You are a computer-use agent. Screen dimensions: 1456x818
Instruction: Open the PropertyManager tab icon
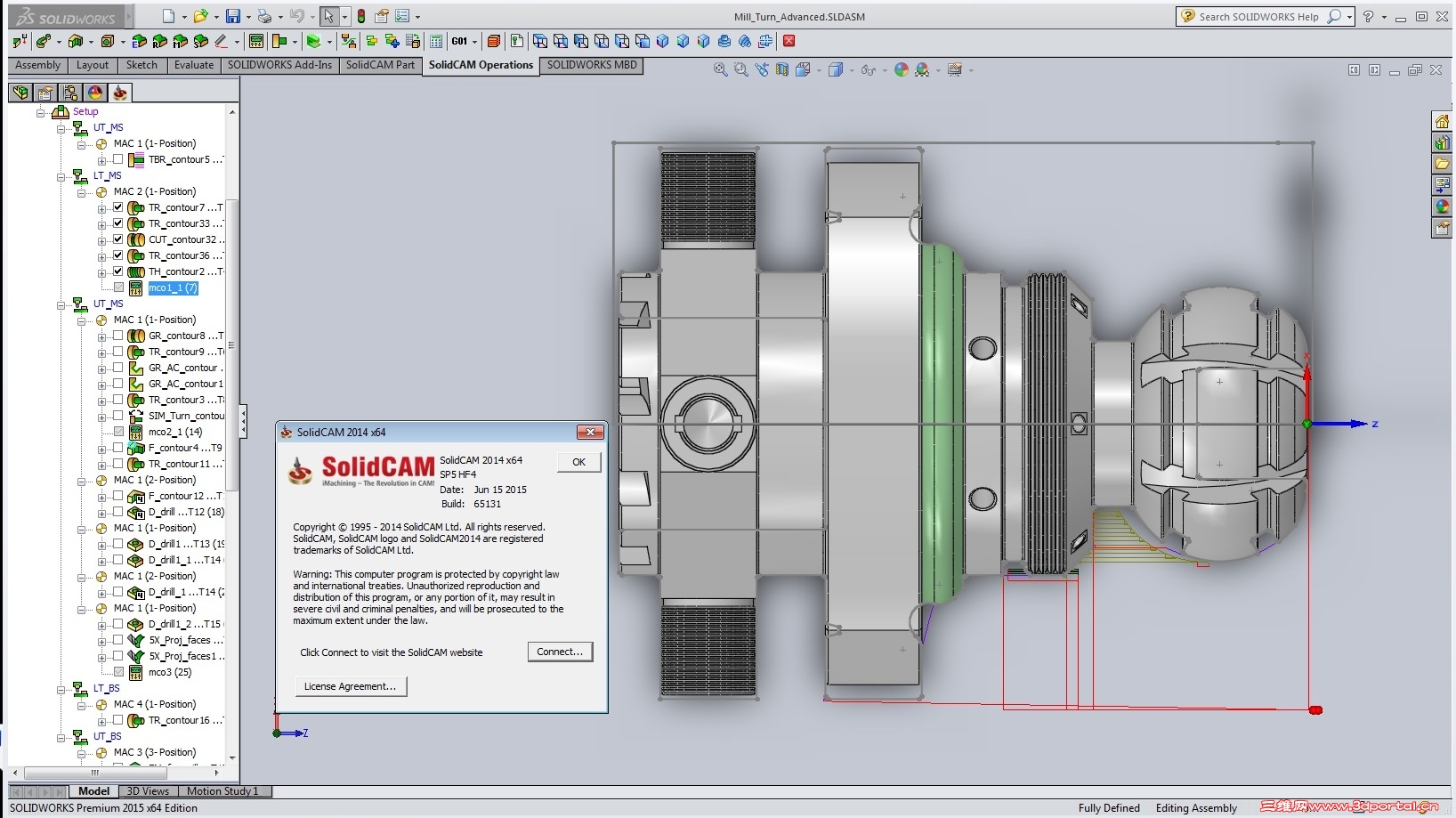pyautogui.click(x=45, y=93)
